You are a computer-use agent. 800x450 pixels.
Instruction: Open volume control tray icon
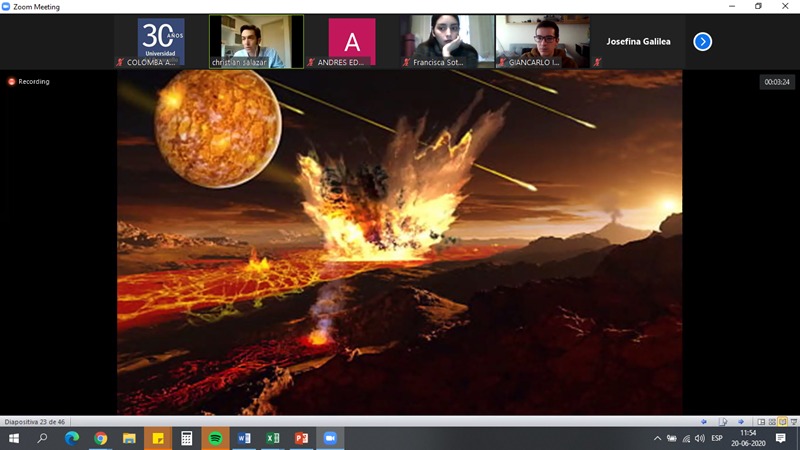click(x=700, y=438)
